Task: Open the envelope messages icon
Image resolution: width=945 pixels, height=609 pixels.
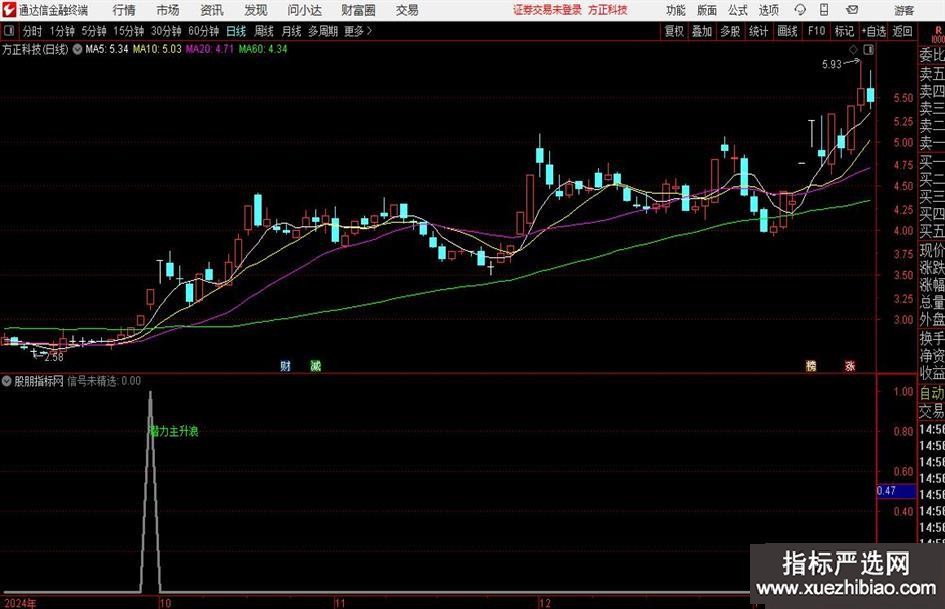Action: pos(852,10)
